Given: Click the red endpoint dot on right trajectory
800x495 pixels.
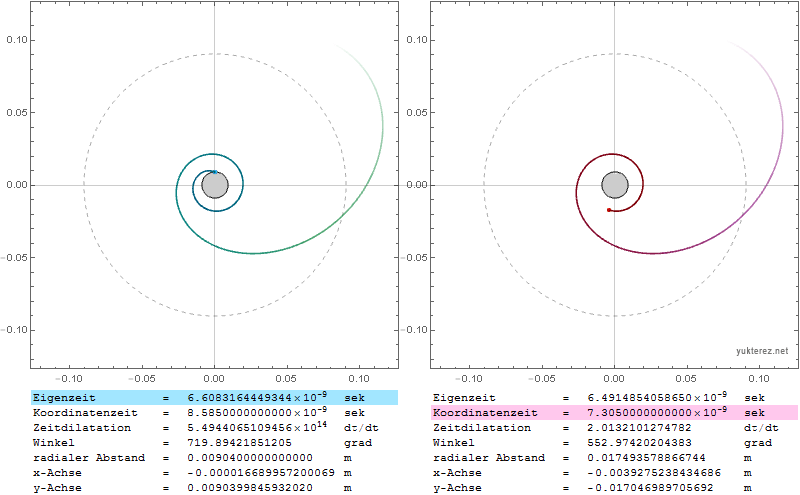Looking at the screenshot, I should pos(609,210).
